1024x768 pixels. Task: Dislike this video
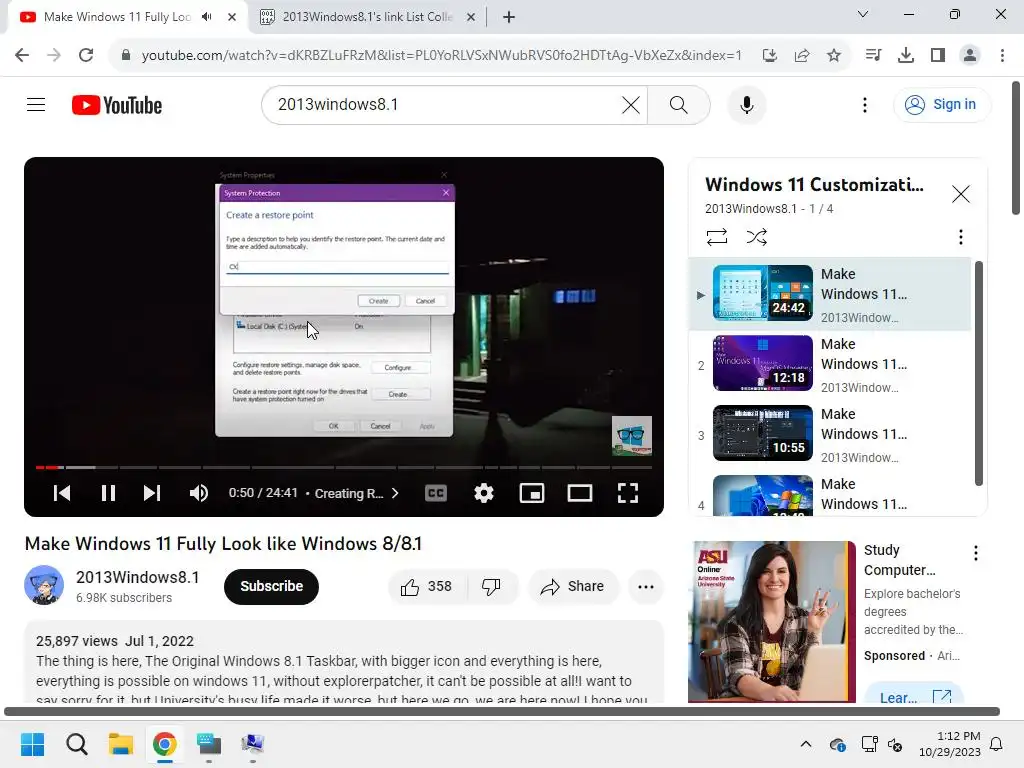(492, 586)
